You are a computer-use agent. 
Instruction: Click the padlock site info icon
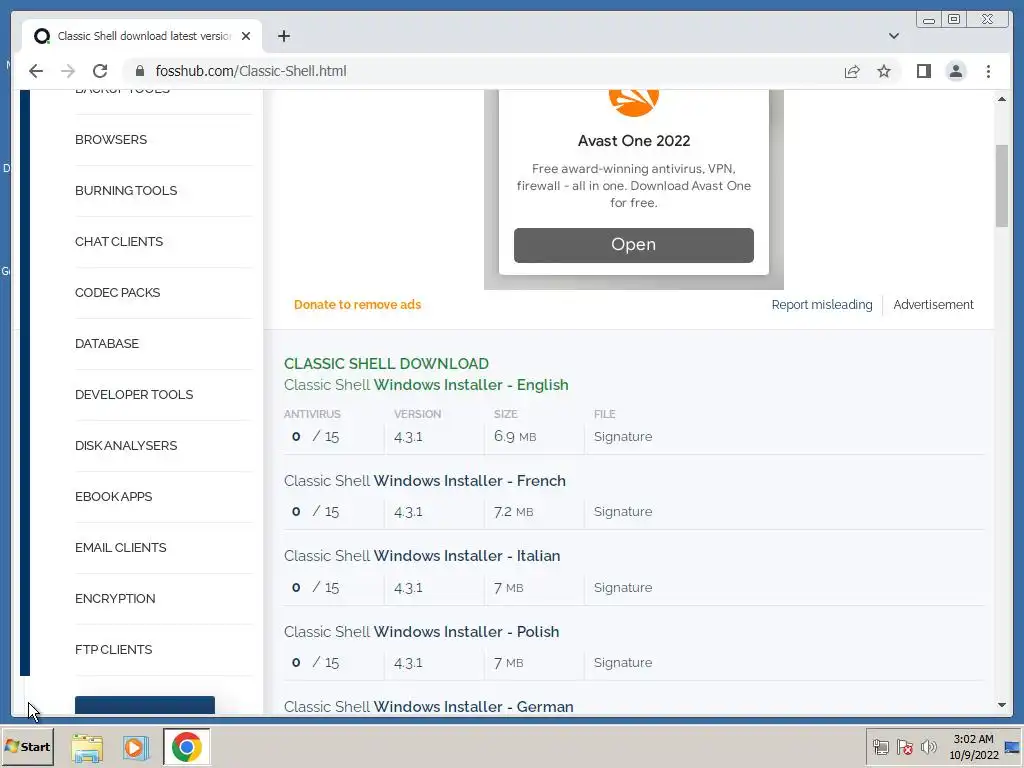click(138, 71)
